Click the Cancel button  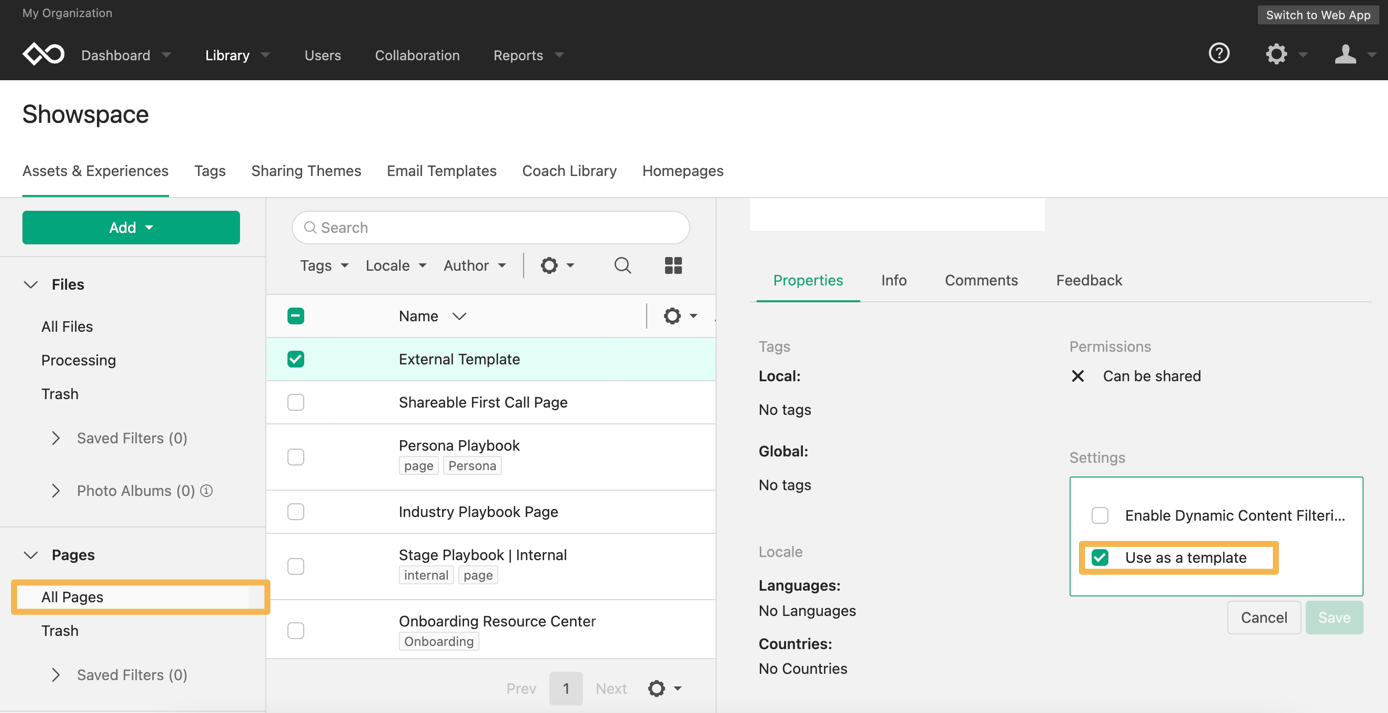click(x=1264, y=618)
